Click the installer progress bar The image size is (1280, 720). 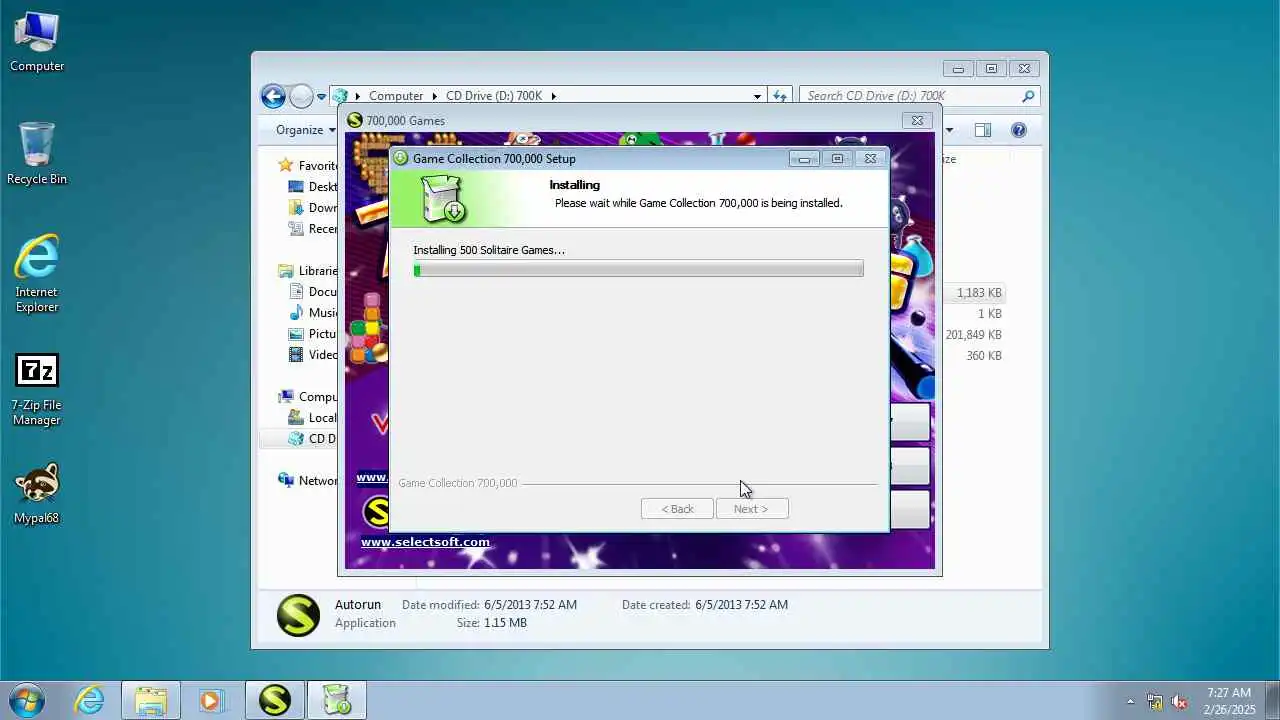[638, 269]
